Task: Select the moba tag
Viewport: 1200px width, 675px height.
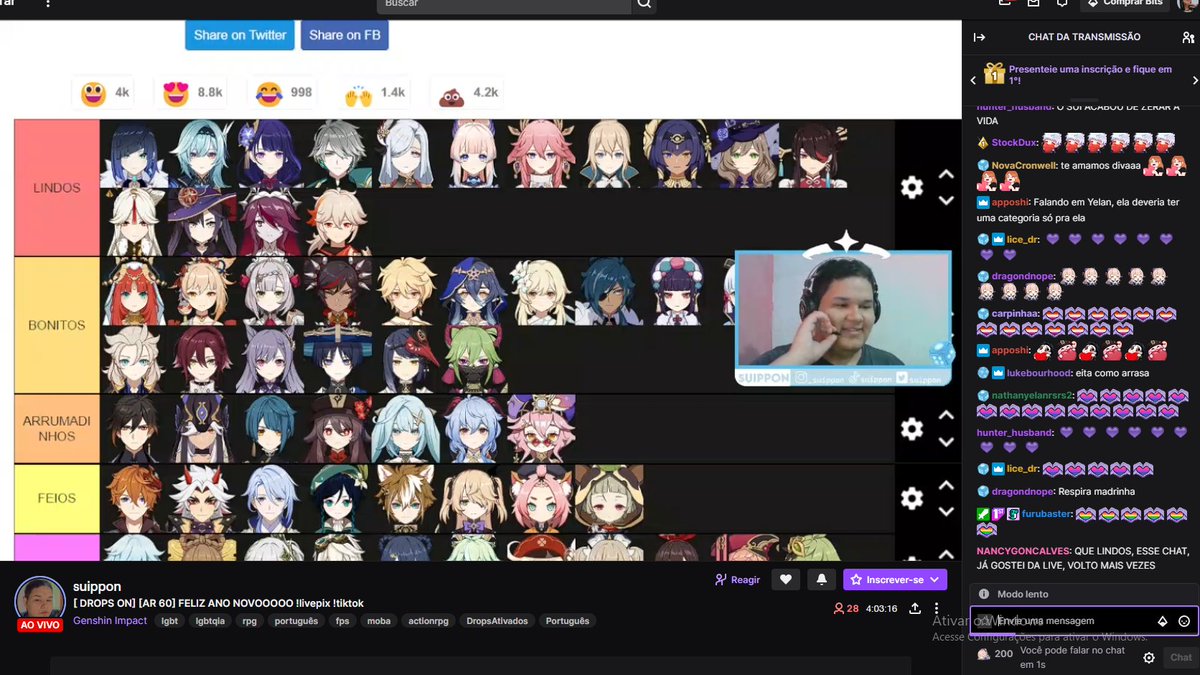Action: pyautogui.click(x=379, y=621)
